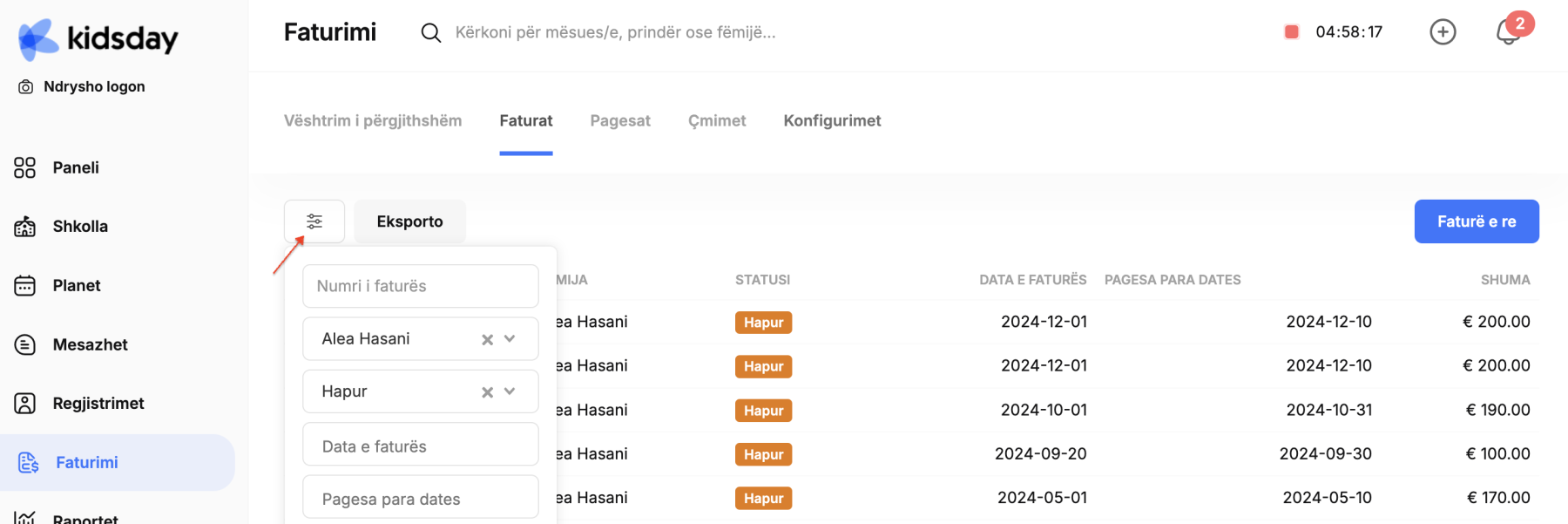Click Ndrysho logon link

pyautogui.click(x=82, y=86)
